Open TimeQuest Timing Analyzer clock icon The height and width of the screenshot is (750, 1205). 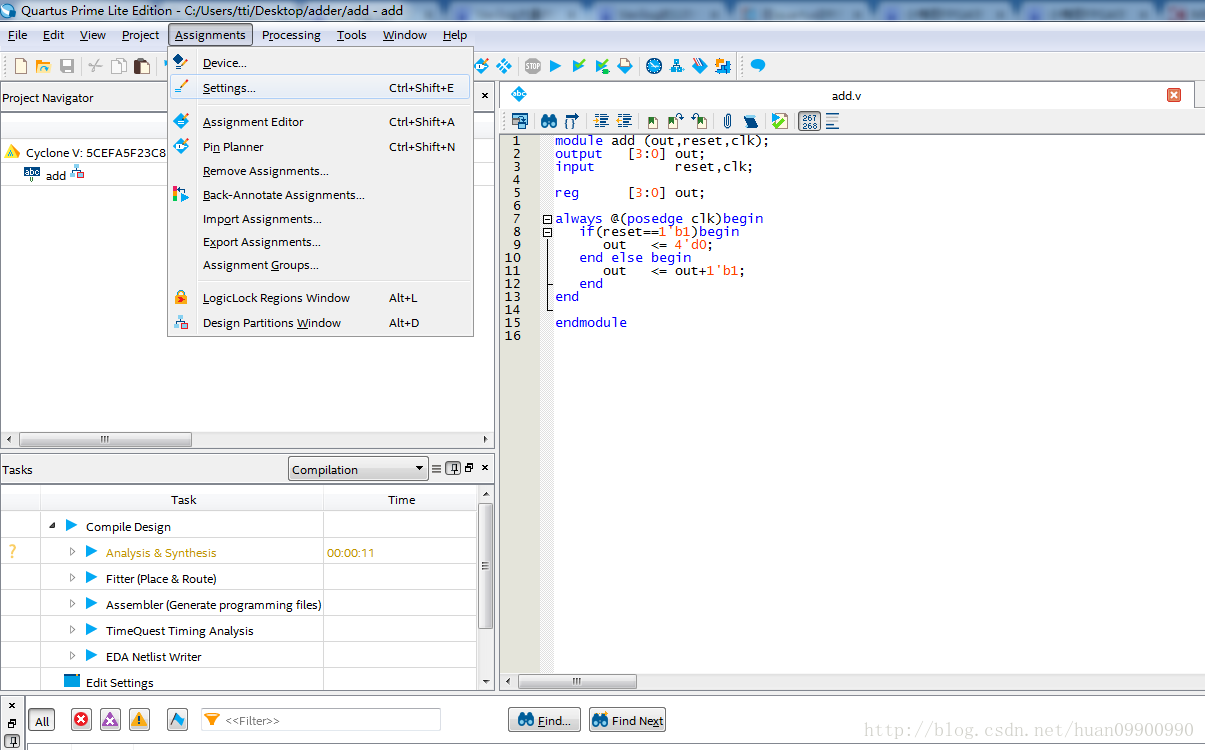[x=653, y=66]
